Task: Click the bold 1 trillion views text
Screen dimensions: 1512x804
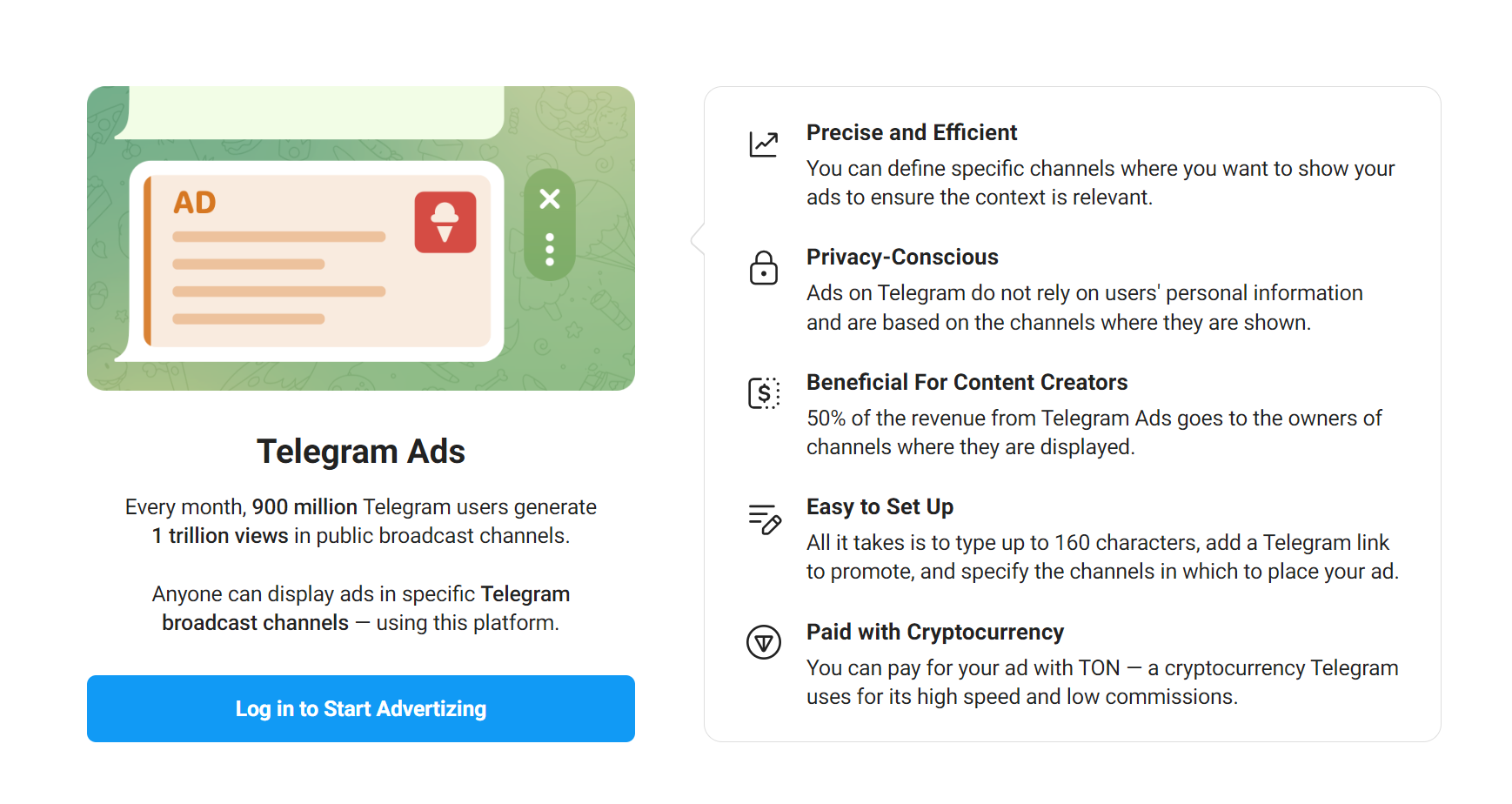Action: tap(219, 535)
